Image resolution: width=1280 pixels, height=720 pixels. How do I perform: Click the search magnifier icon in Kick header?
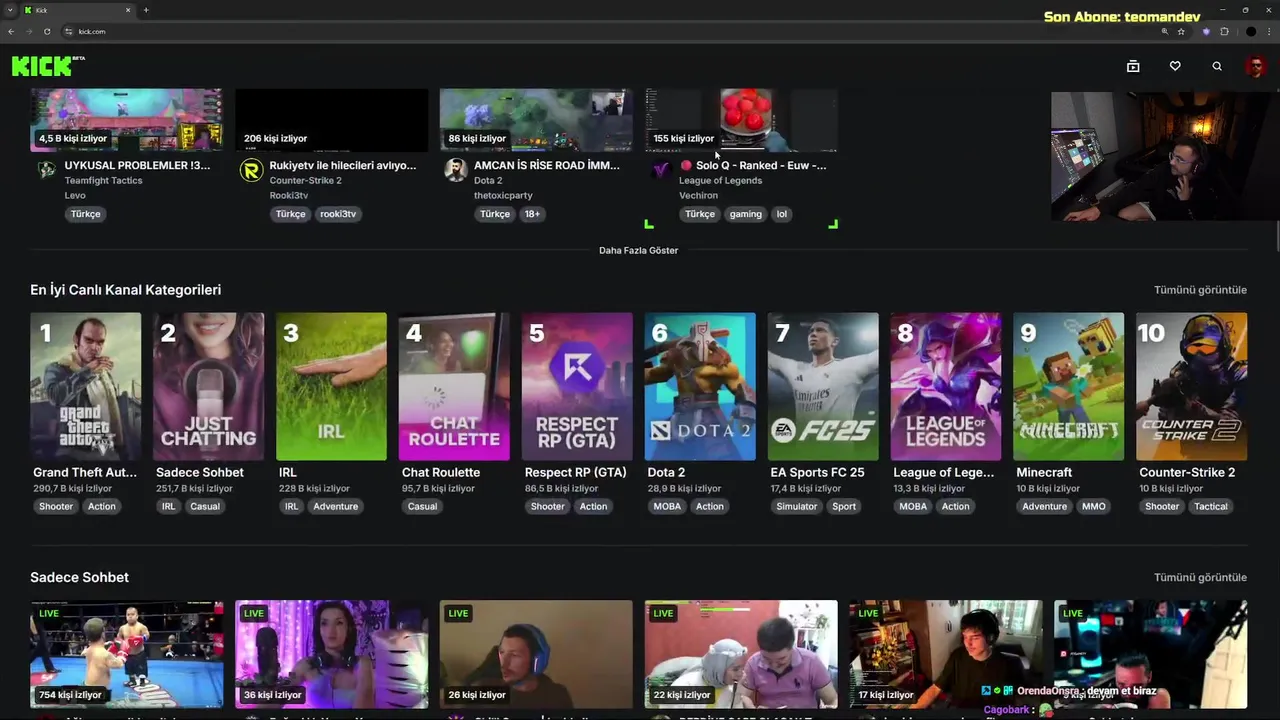coord(1217,66)
